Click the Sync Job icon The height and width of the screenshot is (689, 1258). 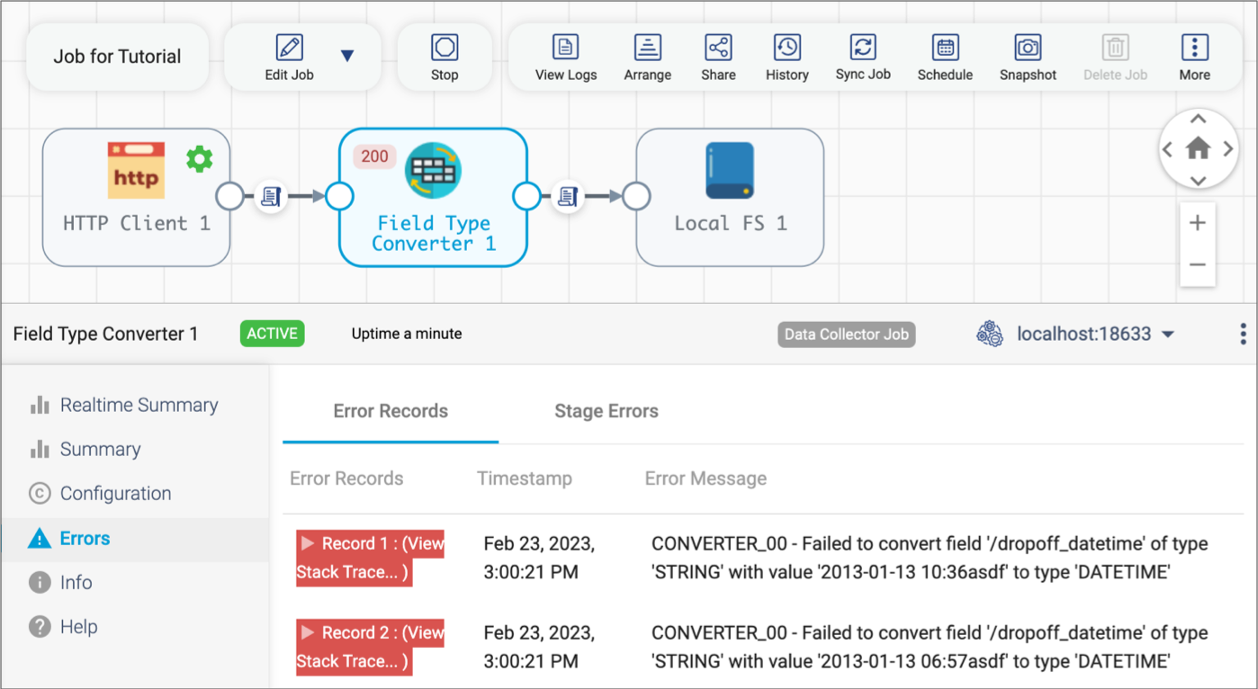(862, 47)
